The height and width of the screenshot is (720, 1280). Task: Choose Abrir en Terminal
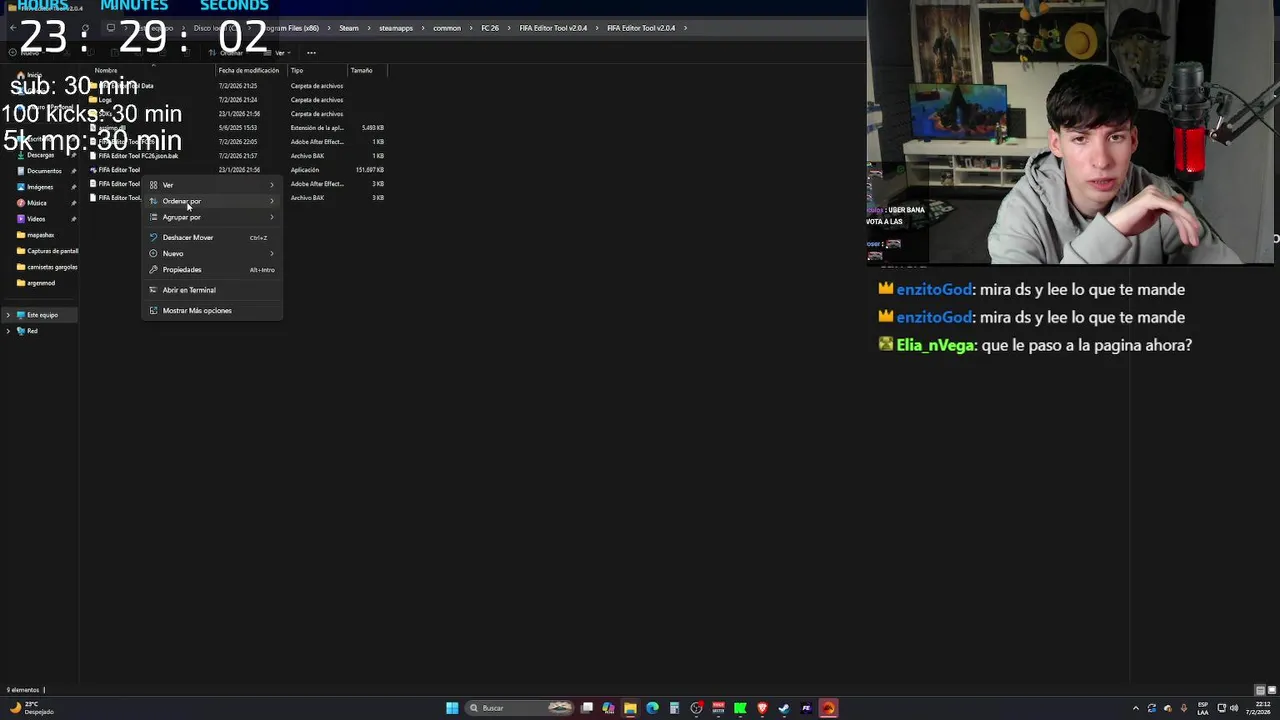click(x=212, y=290)
